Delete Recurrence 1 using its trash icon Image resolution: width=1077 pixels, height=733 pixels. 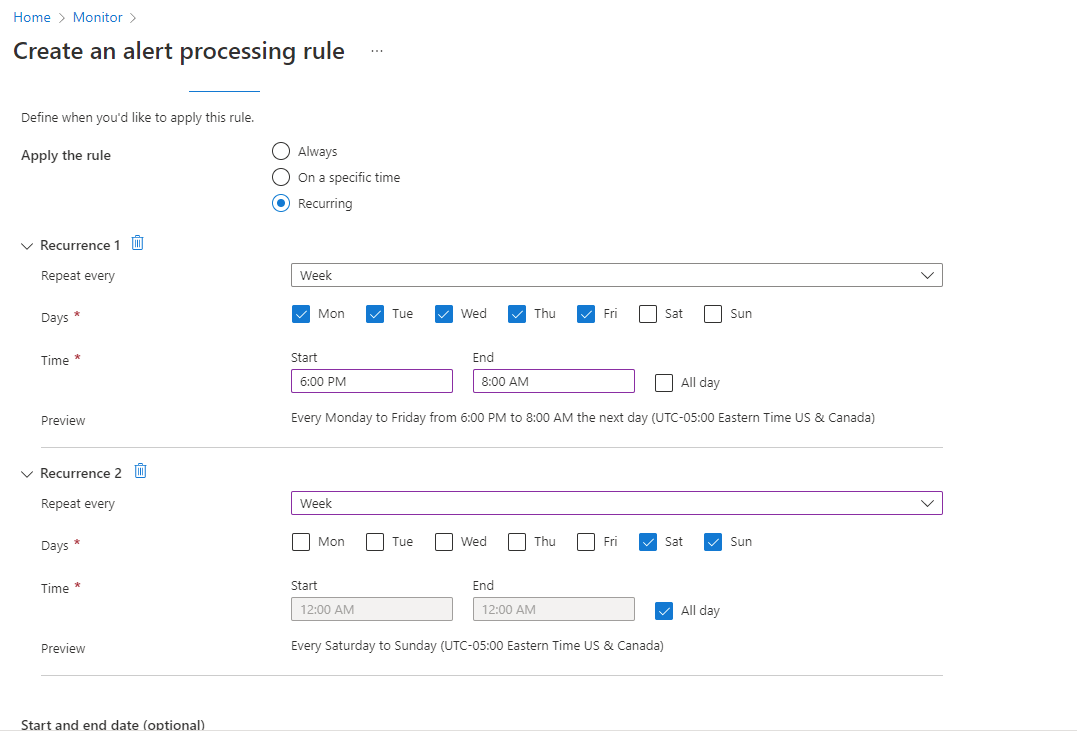tap(137, 243)
